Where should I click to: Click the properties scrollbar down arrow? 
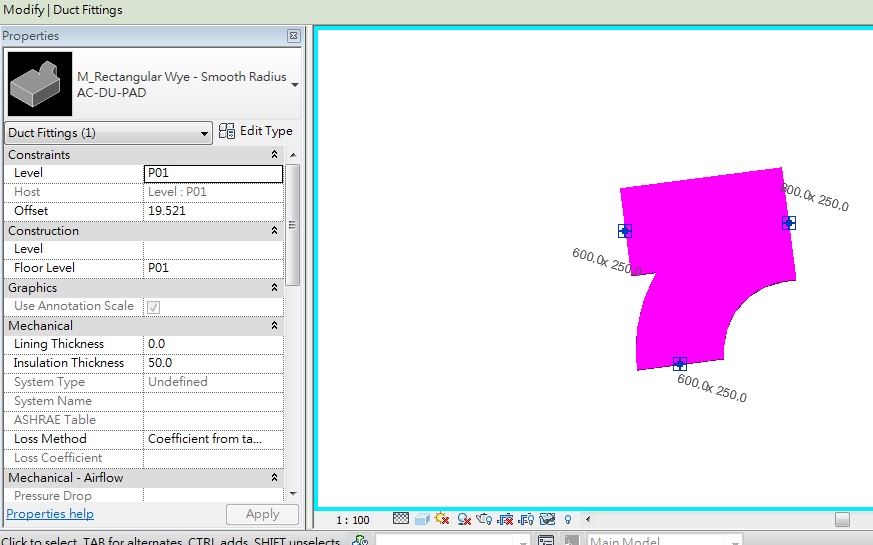293,493
